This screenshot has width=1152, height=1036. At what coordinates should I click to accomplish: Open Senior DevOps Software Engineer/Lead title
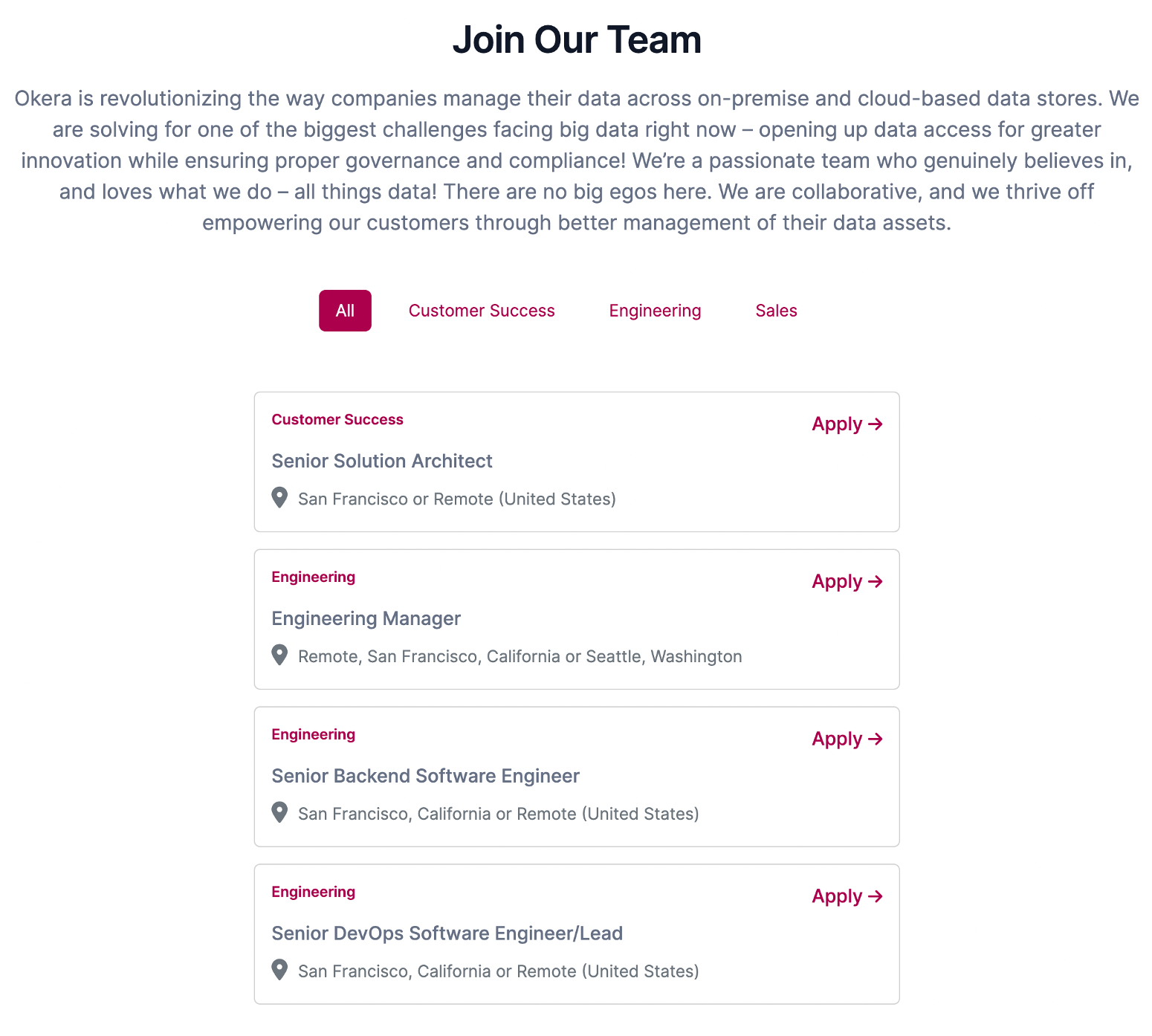point(447,934)
